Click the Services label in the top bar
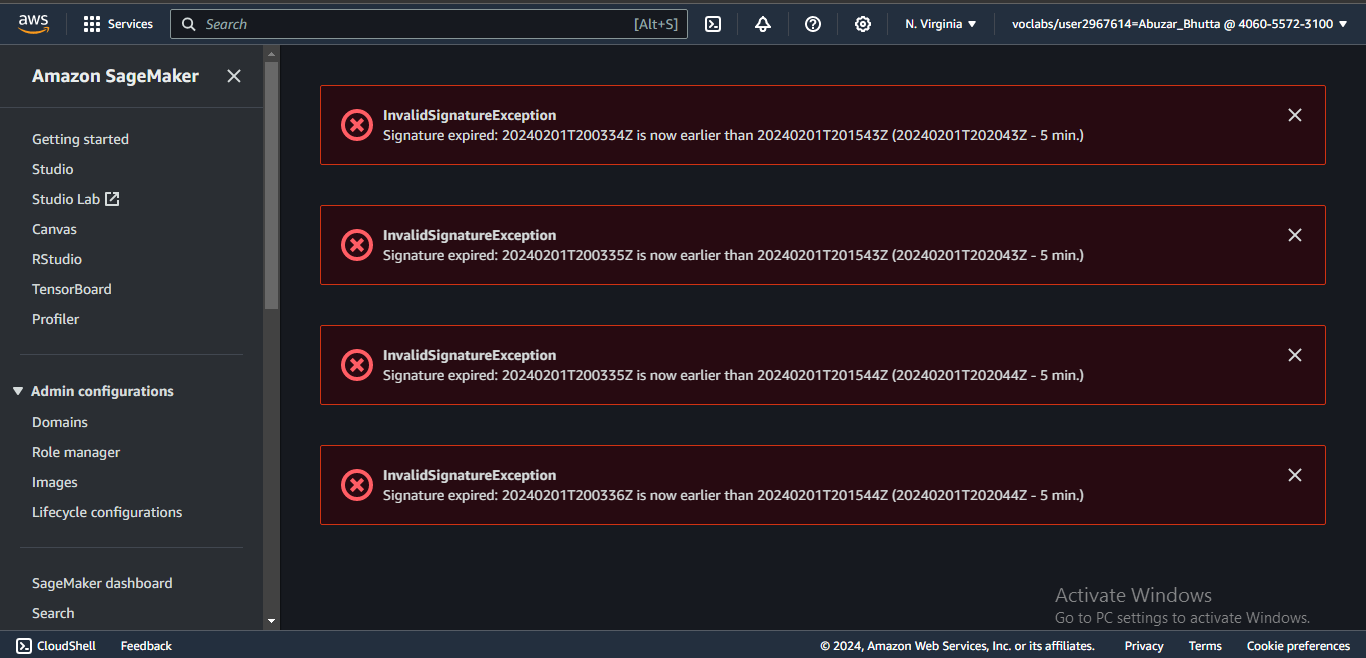Viewport: 1366px width, 658px height. click(x=130, y=24)
